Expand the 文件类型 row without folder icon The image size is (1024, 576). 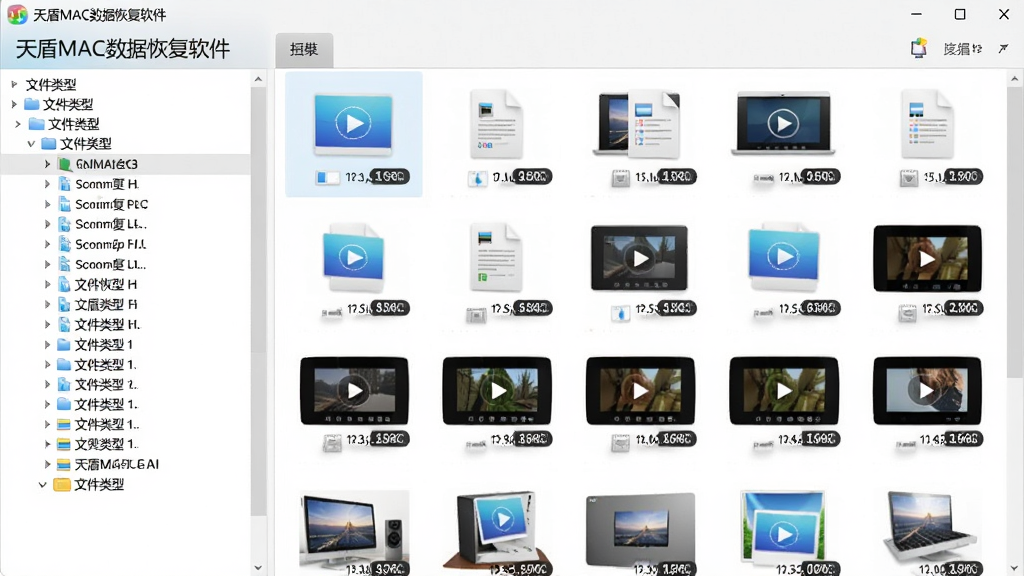pos(14,84)
